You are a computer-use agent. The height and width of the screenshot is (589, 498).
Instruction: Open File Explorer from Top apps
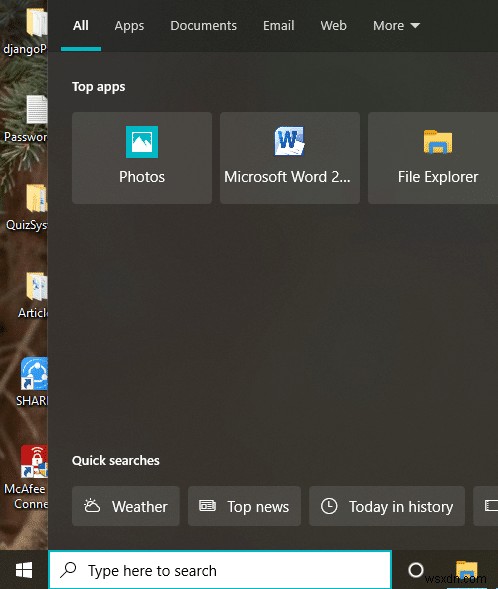433,158
